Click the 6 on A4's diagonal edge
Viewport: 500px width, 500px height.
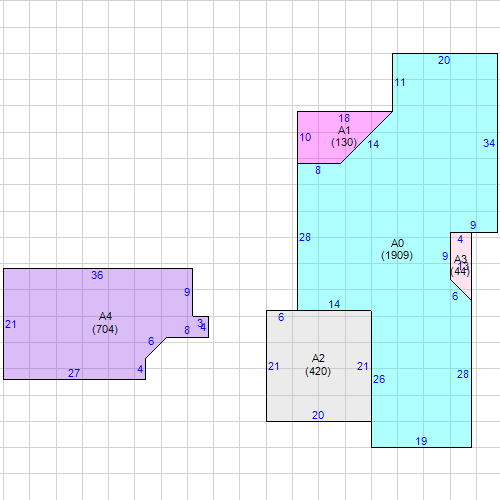click(x=151, y=341)
